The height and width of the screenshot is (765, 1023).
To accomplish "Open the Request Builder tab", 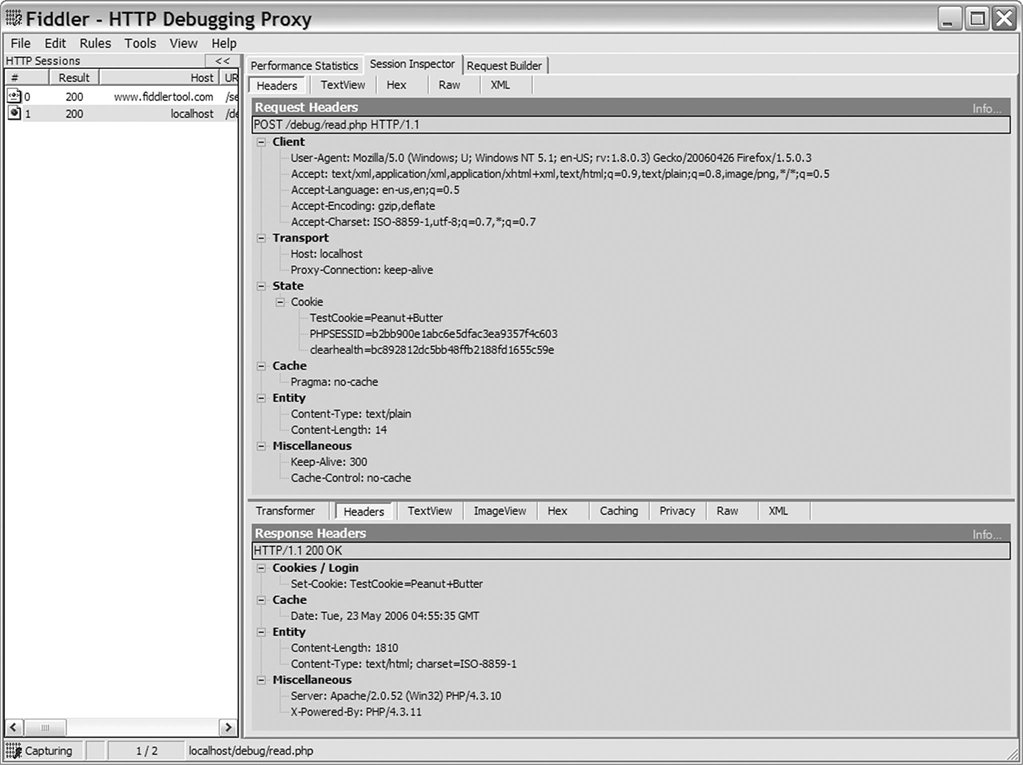I will (504, 66).
